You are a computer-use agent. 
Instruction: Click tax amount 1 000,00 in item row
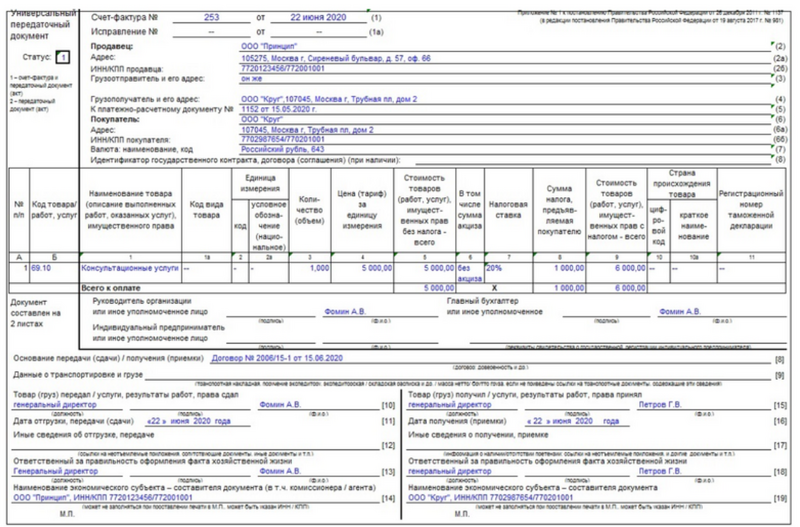(569, 268)
